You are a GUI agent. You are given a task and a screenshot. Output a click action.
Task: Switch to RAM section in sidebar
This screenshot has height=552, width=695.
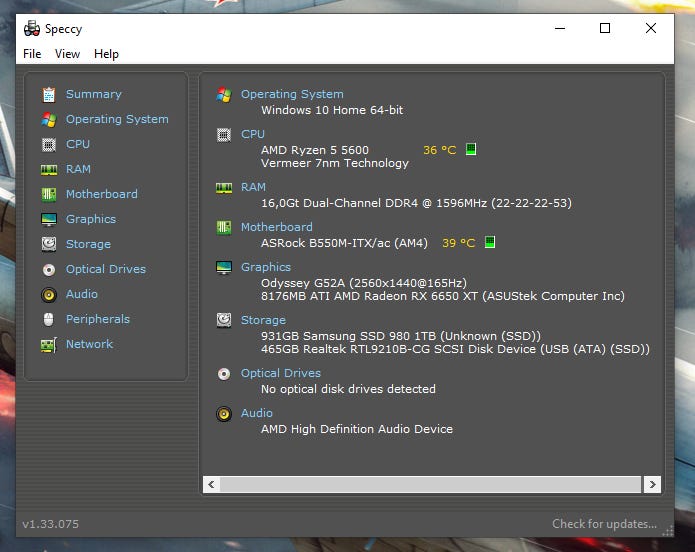click(x=78, y=169)
